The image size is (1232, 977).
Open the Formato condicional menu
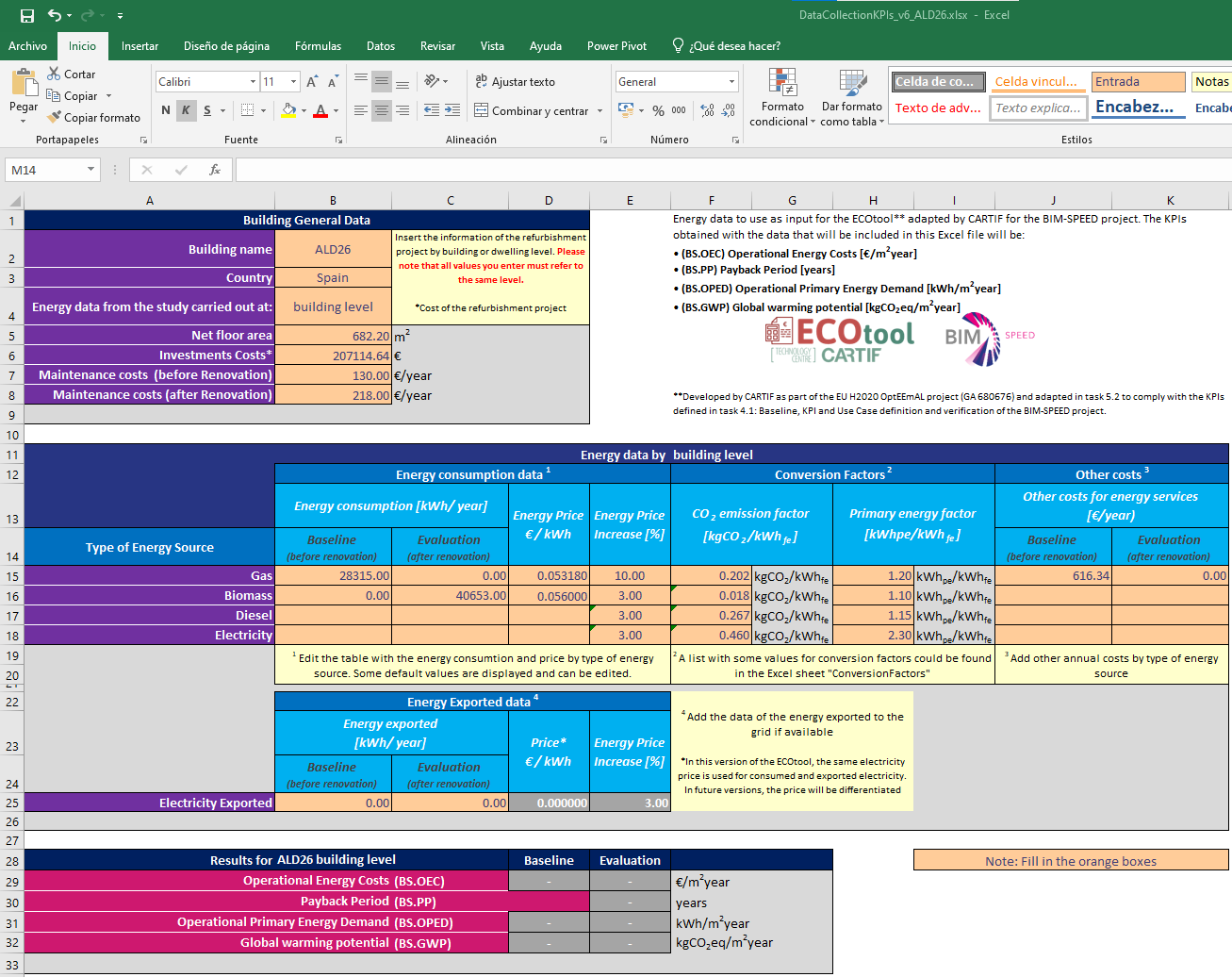pos(782,97)
